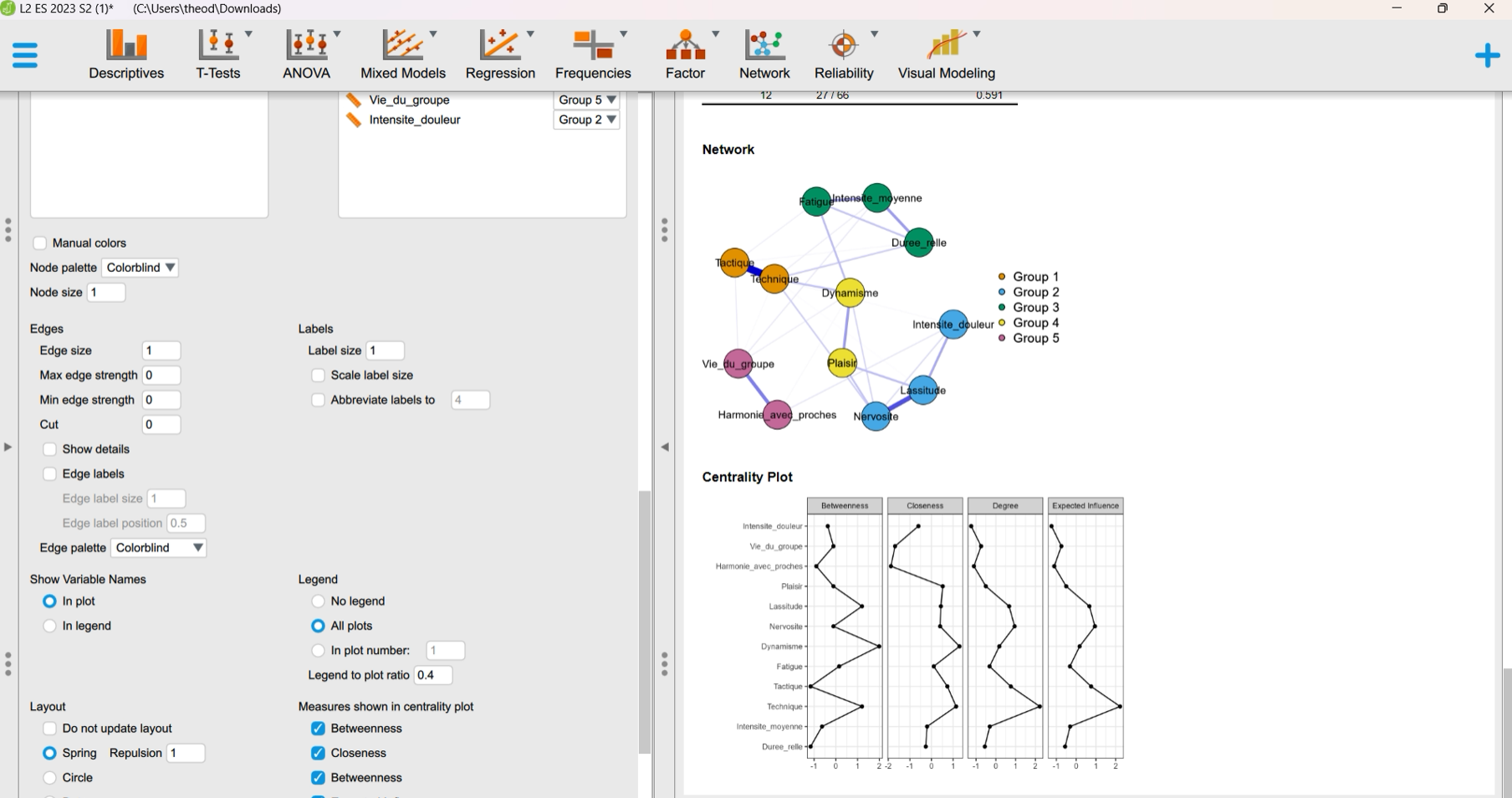Enable the Manual colors checkbox
The height and width of the screenshot is (798, 1512).
40,243
